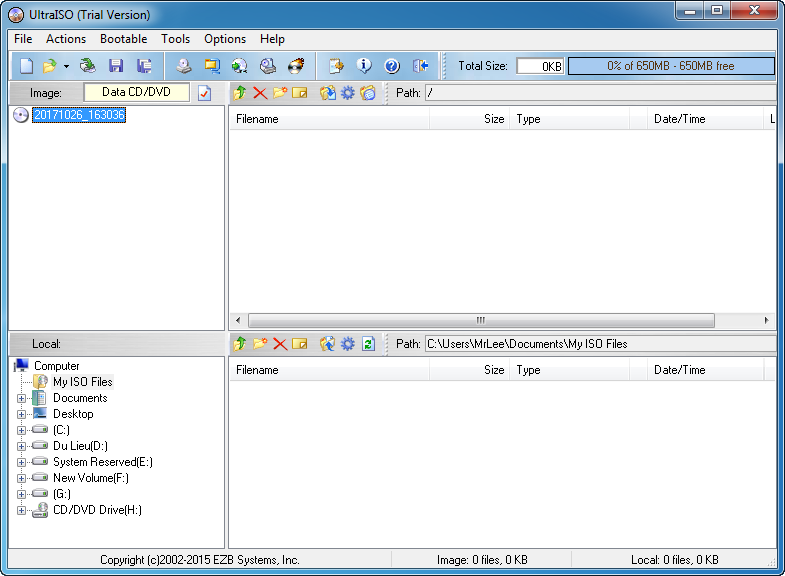The image size is (785, 576).
Task: Sort image list by Filename column header
Action: (x=328, y=119)
